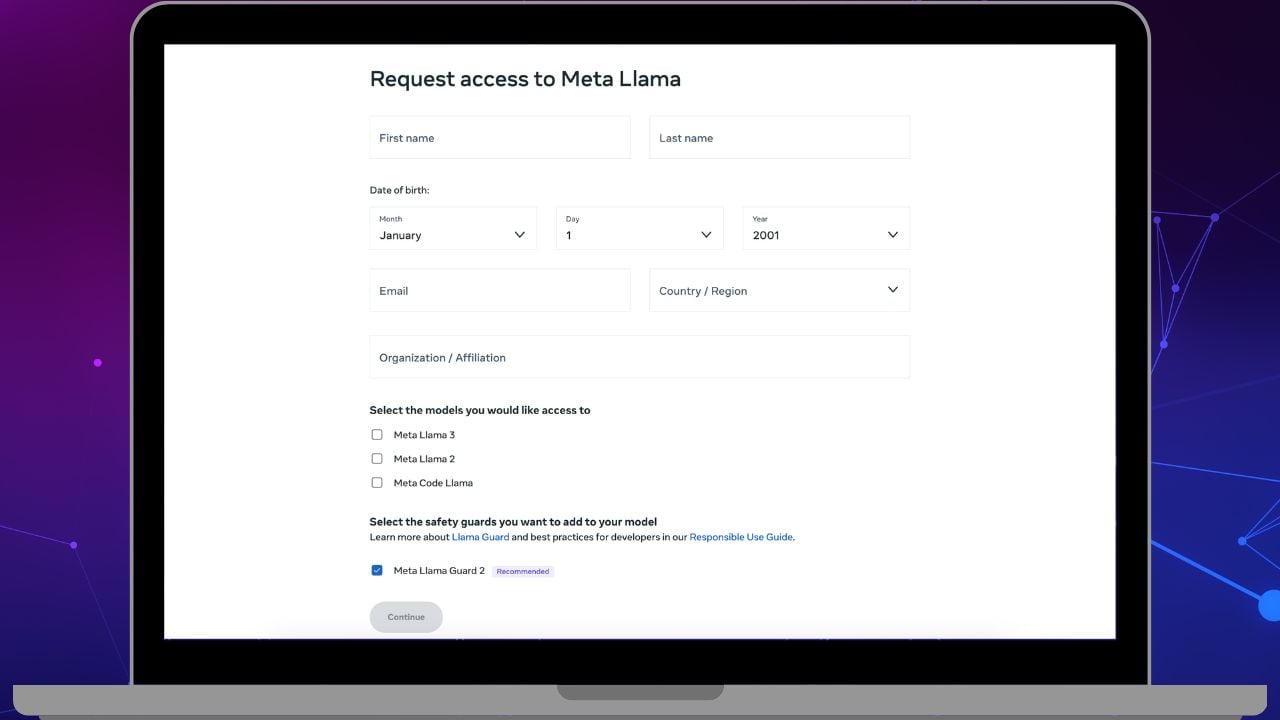Open the Year dropdown showing 2001
Image resolution: width=1280 pixels, height=720 pixels.
826,228
